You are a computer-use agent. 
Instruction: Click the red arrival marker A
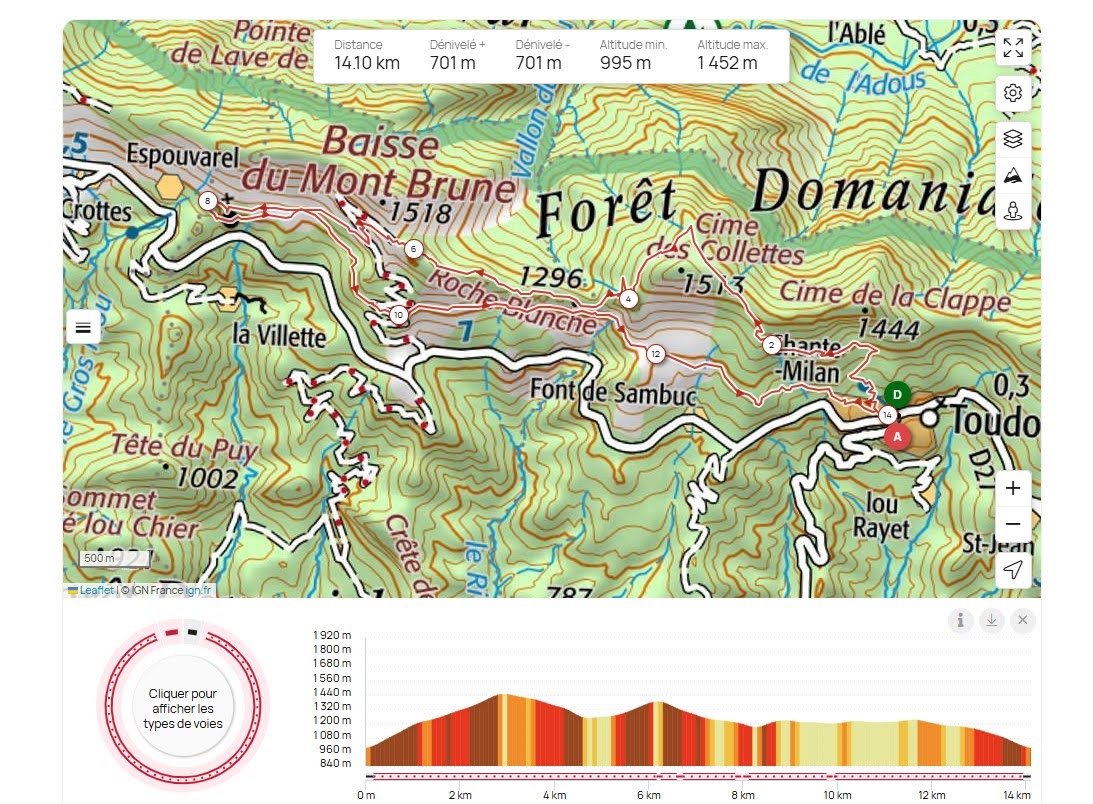897,436
